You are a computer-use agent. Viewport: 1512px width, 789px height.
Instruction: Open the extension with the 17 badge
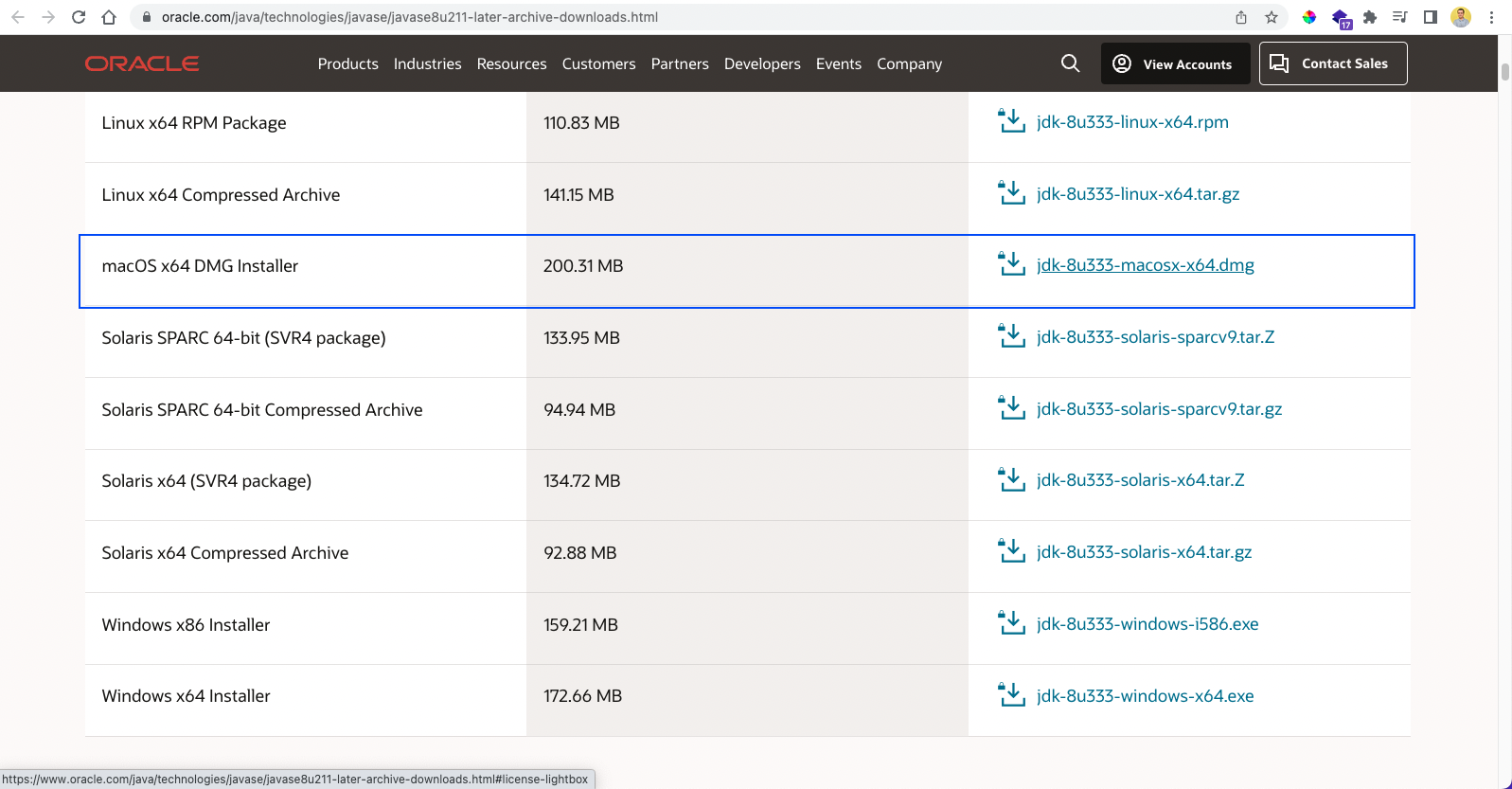[x=1341, y=18]
